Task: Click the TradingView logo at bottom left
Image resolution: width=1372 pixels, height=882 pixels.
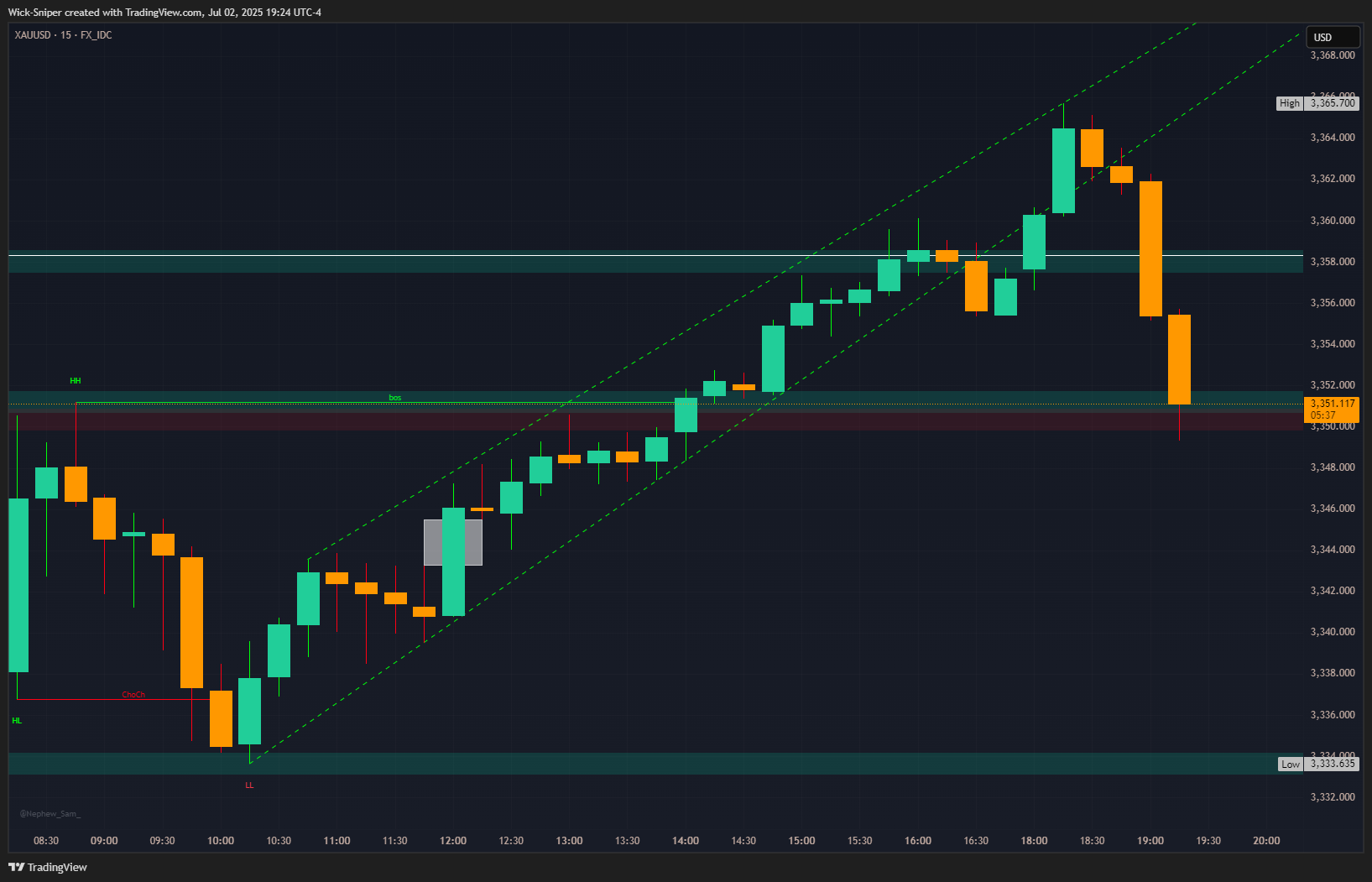Action: 48,867
